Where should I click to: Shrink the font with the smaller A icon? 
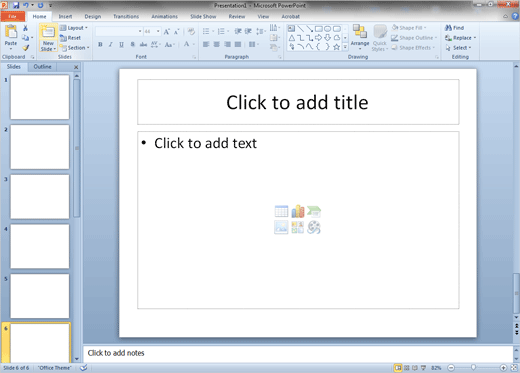tap(176, 32)
